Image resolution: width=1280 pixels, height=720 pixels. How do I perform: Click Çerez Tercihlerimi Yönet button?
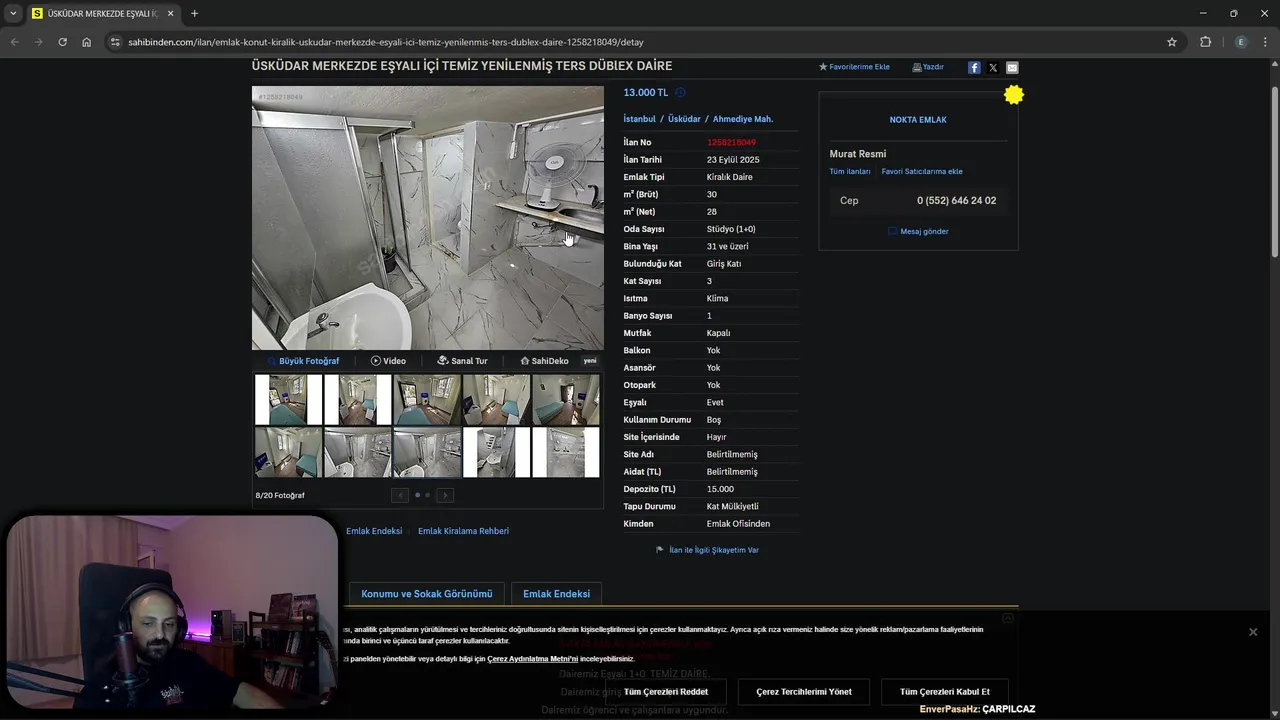point(804,692)
